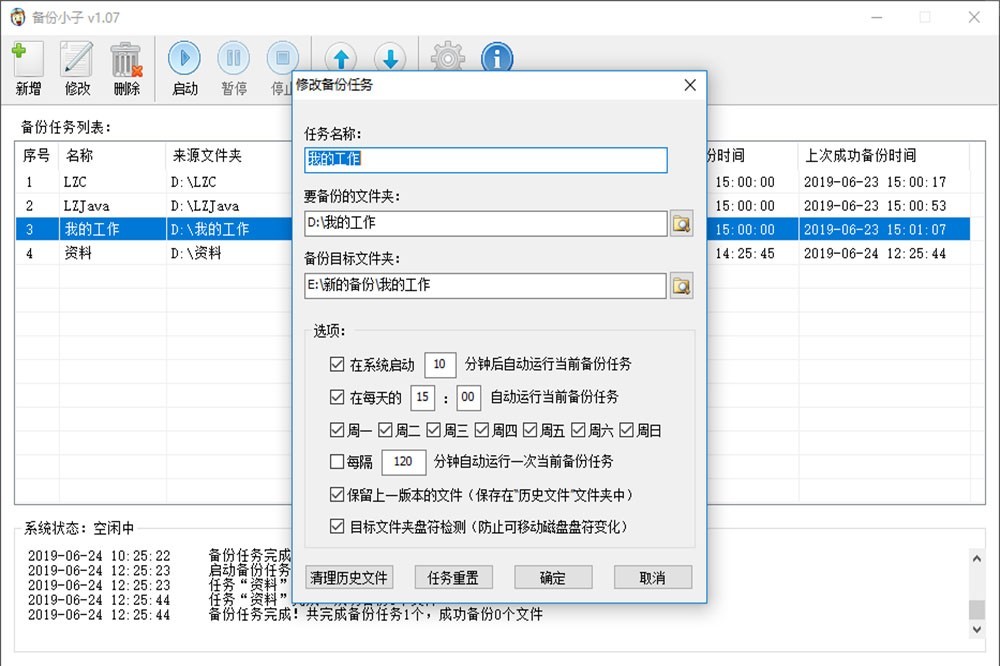Uncheck the 周三 weekday checkbox
The width and height of the screenshot is (1000, 666).
pos(433,431)
